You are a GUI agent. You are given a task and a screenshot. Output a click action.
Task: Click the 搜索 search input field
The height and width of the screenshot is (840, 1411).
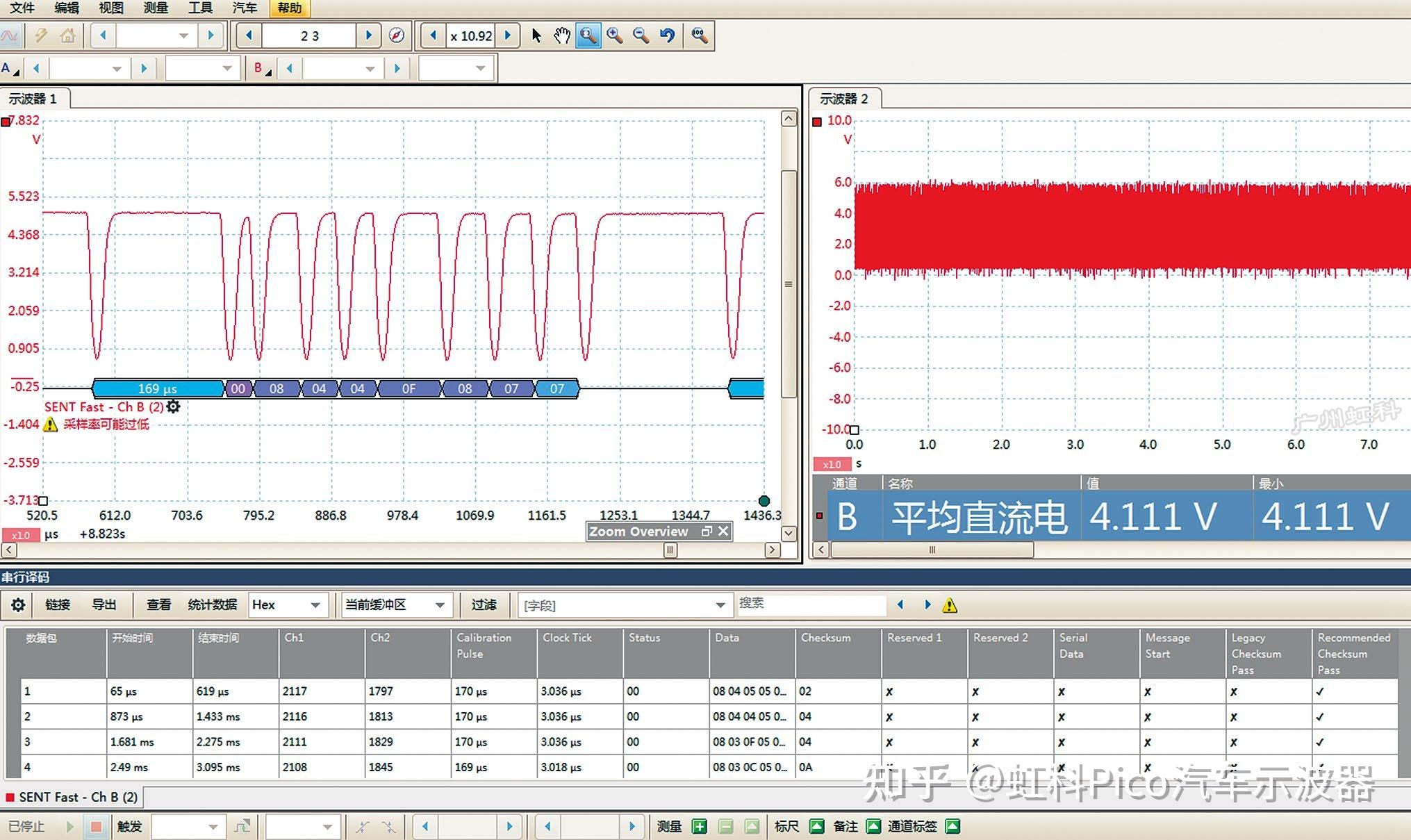(811, 604)
